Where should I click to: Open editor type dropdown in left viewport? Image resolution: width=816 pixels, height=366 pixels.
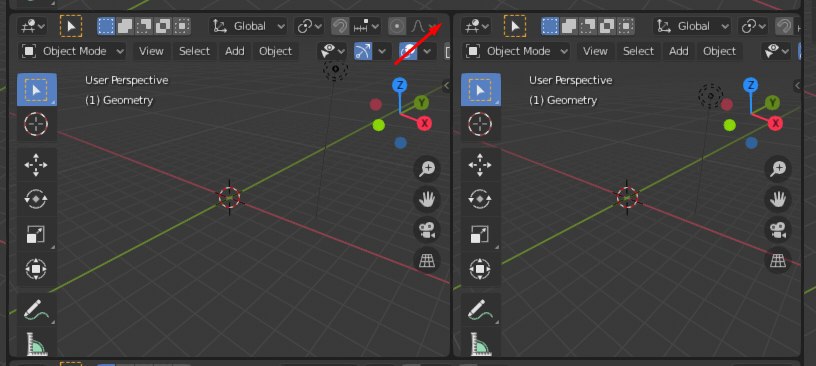click(32, 26)
